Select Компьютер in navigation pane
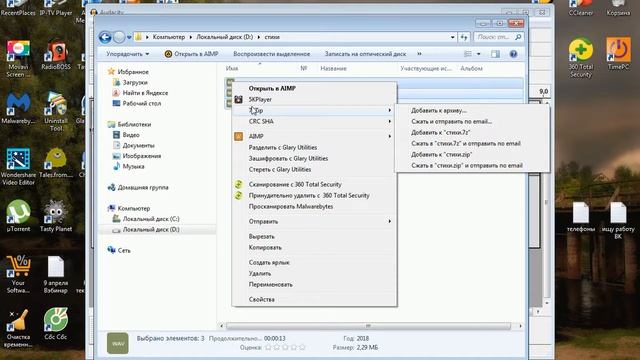 [133, 209]
